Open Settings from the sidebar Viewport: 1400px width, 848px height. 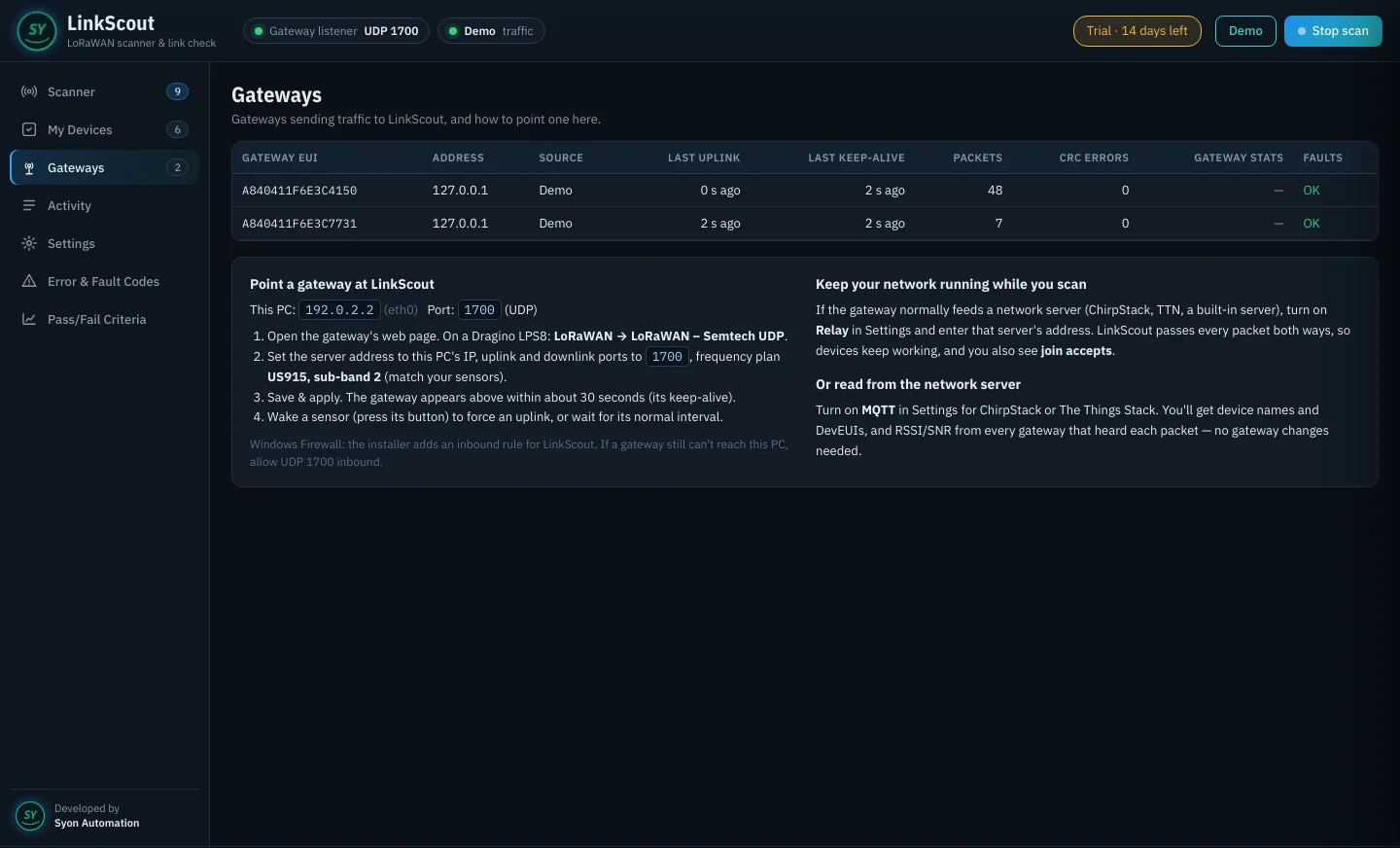click(104, 243)
